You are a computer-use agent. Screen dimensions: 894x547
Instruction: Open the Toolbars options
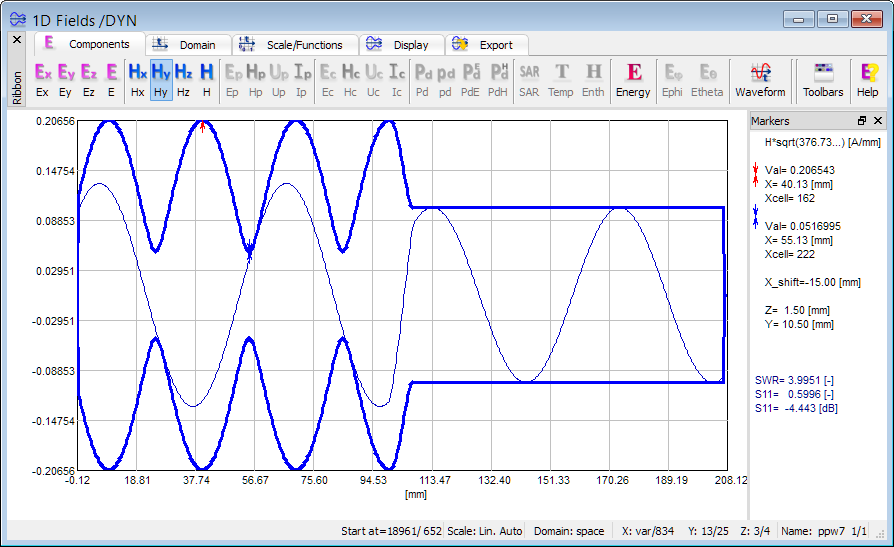(x=823, y=80)
